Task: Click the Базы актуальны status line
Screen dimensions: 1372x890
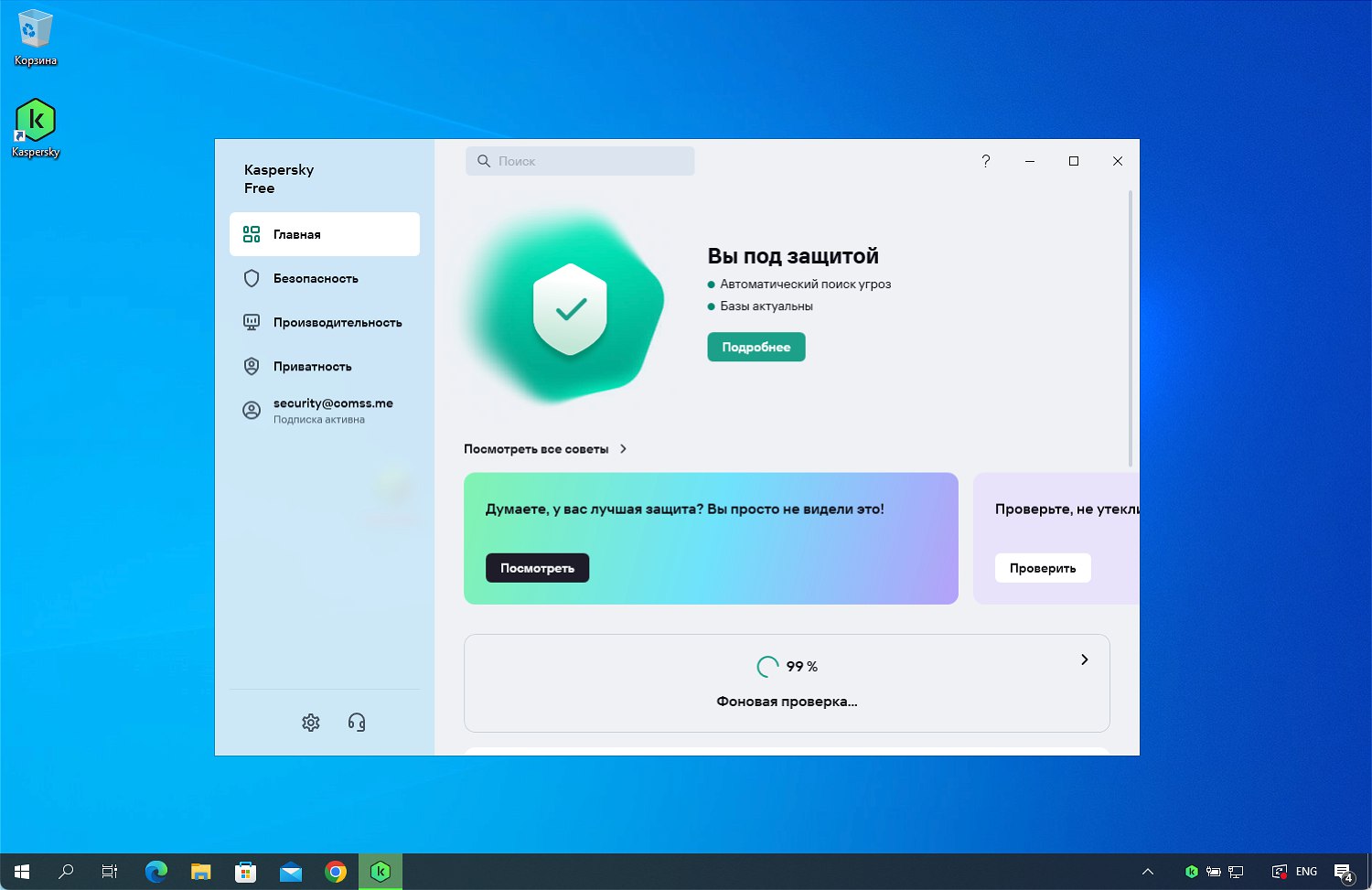Action: click(766, 306)
